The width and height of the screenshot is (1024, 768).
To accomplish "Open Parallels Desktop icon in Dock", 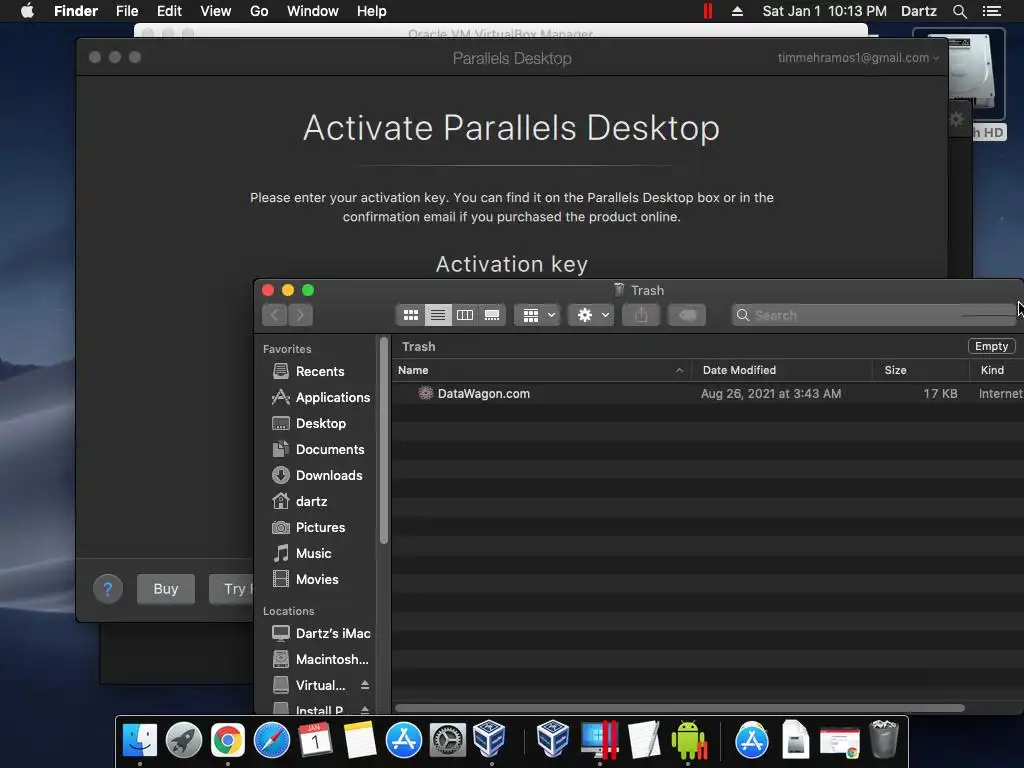I will 600,741.
